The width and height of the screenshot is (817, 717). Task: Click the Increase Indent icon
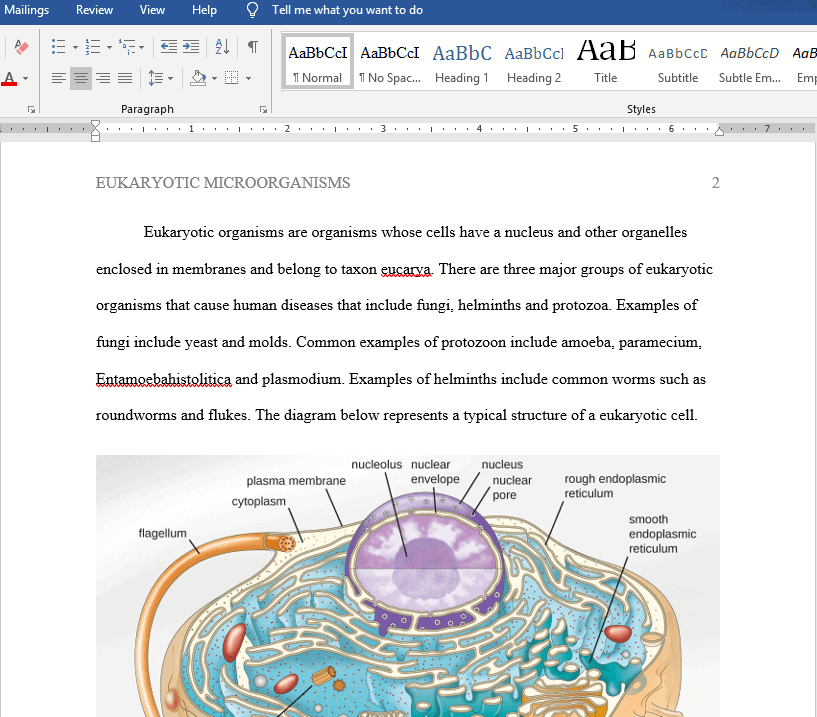[x=189, y=46]
